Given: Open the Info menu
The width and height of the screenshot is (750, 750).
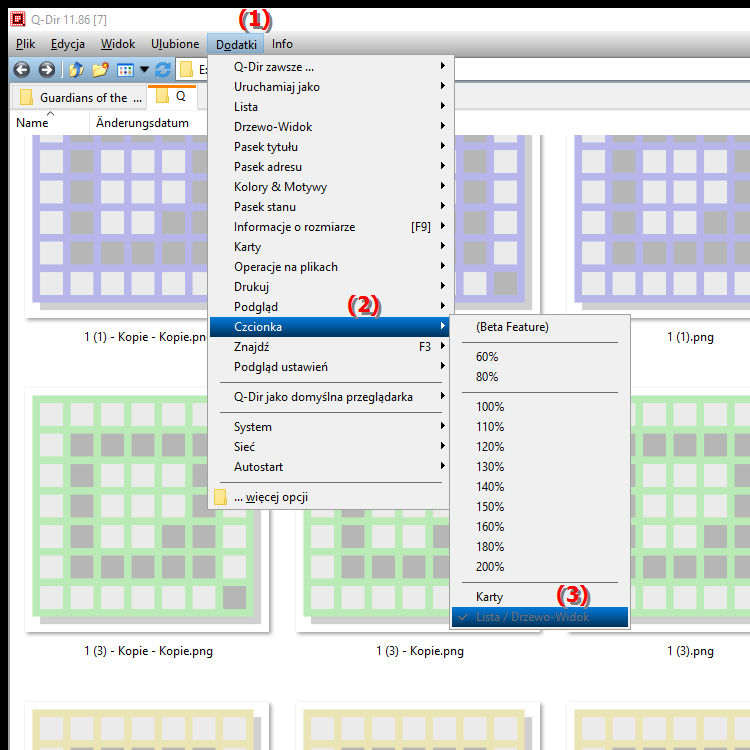Looking at the screenshot, I should (x=282, y=44).
